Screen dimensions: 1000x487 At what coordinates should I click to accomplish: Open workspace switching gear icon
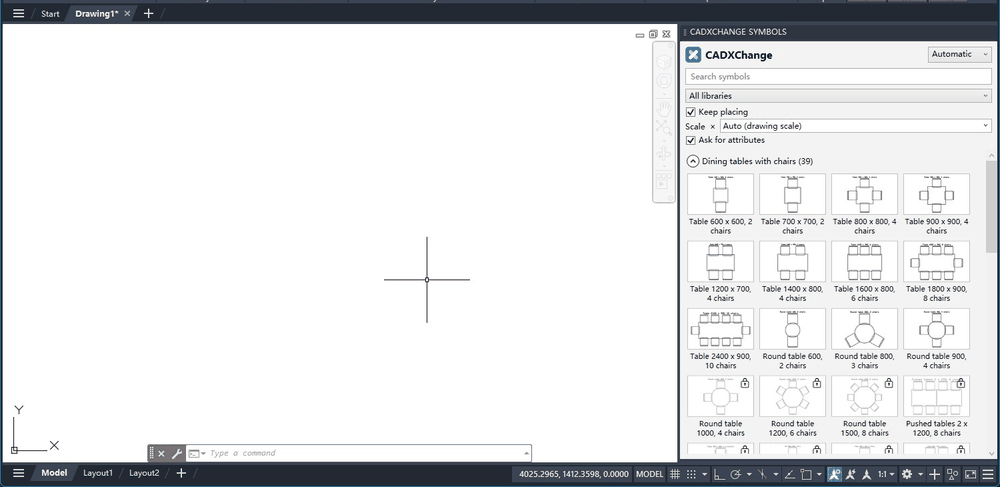click(x=907, y=474)
